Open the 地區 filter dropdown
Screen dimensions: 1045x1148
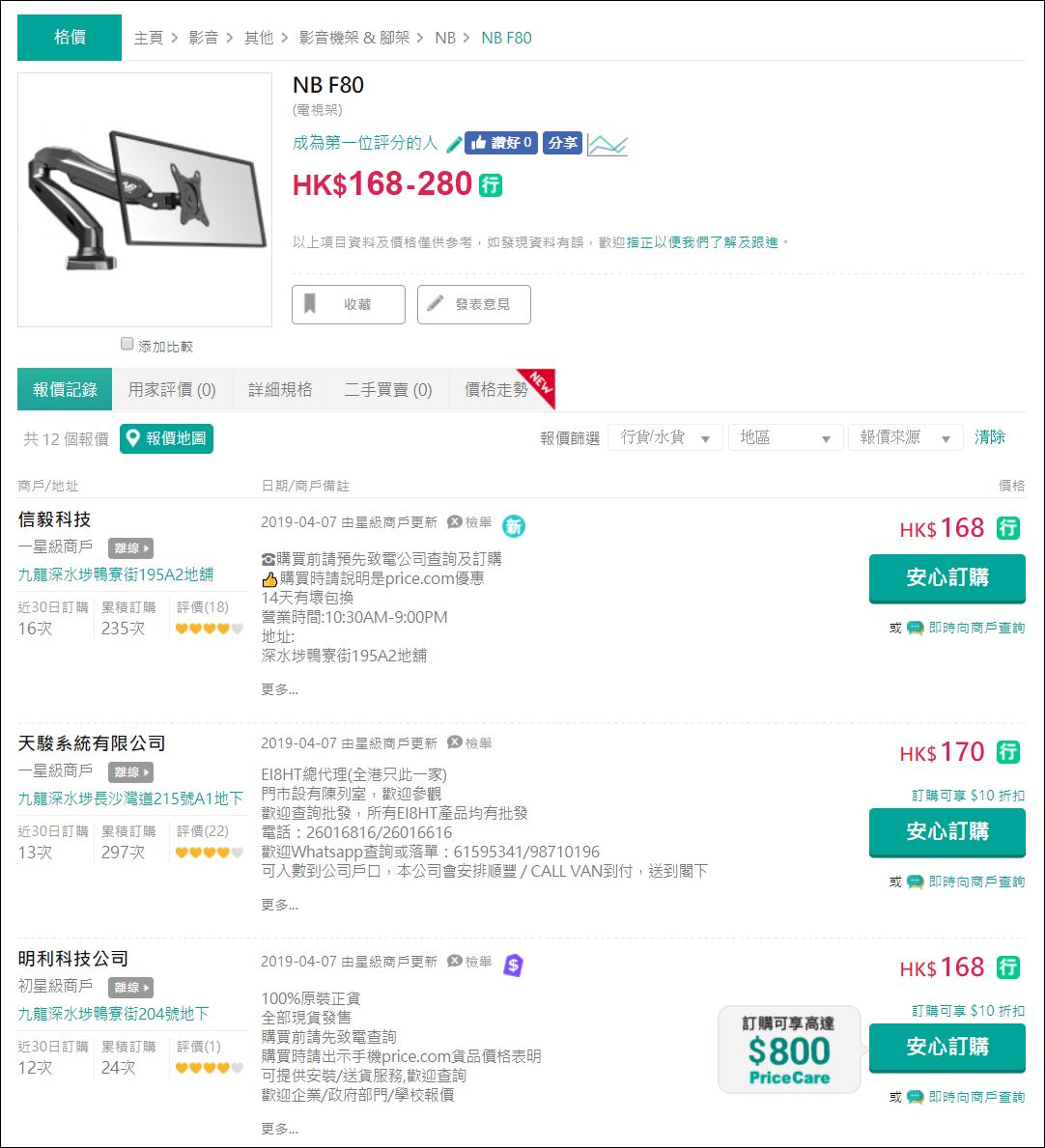(x=785, y=438)
